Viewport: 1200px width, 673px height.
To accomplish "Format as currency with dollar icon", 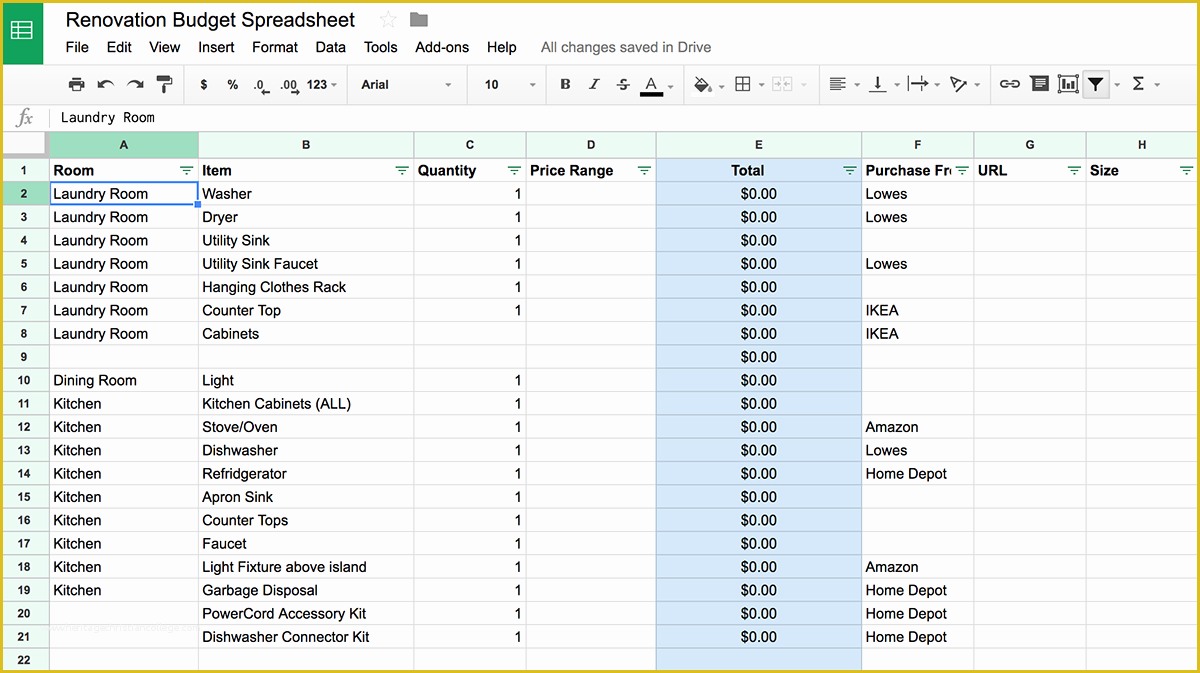I will coord(204,85).
